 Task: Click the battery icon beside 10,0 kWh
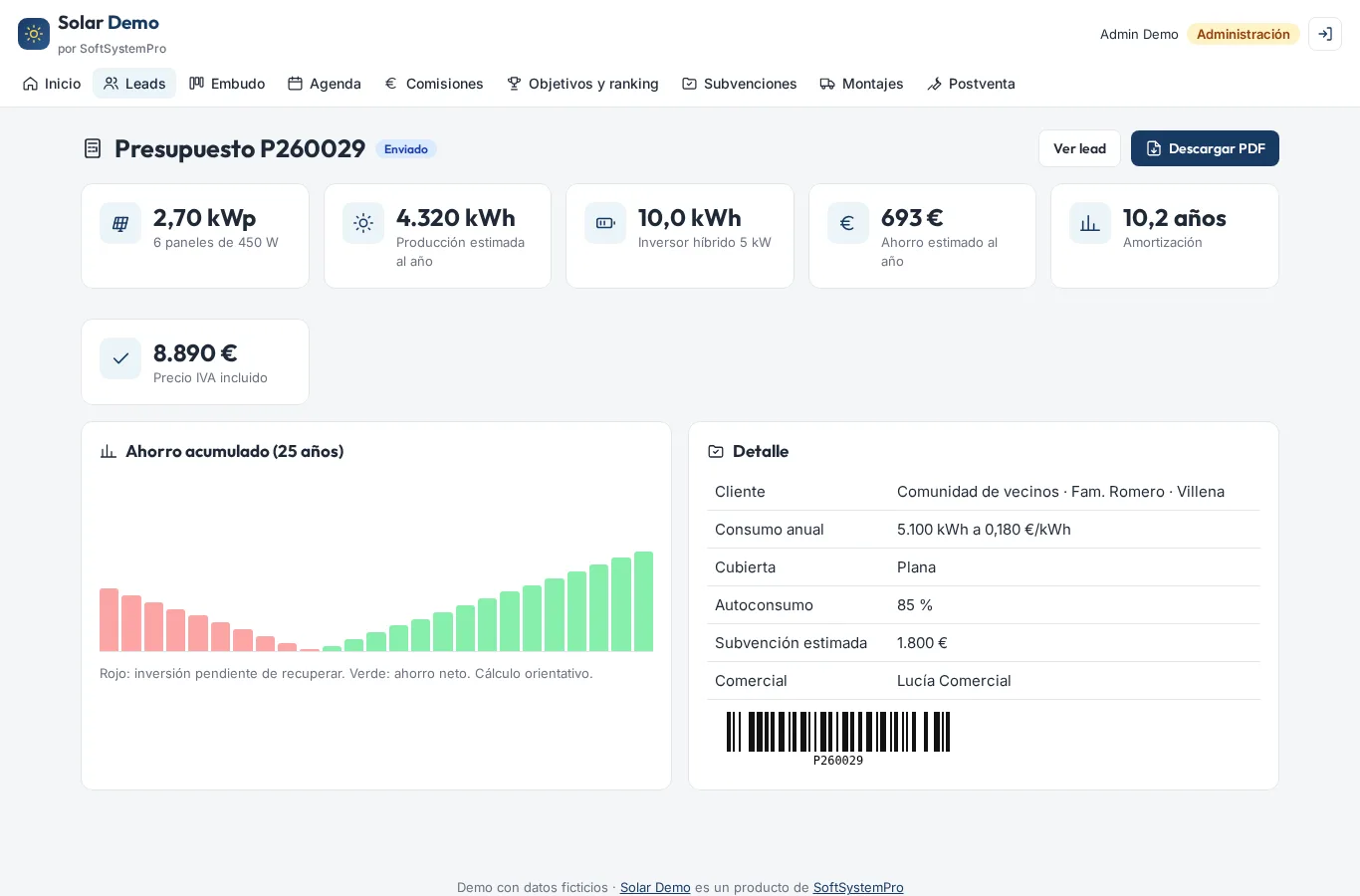coord(605,223)
